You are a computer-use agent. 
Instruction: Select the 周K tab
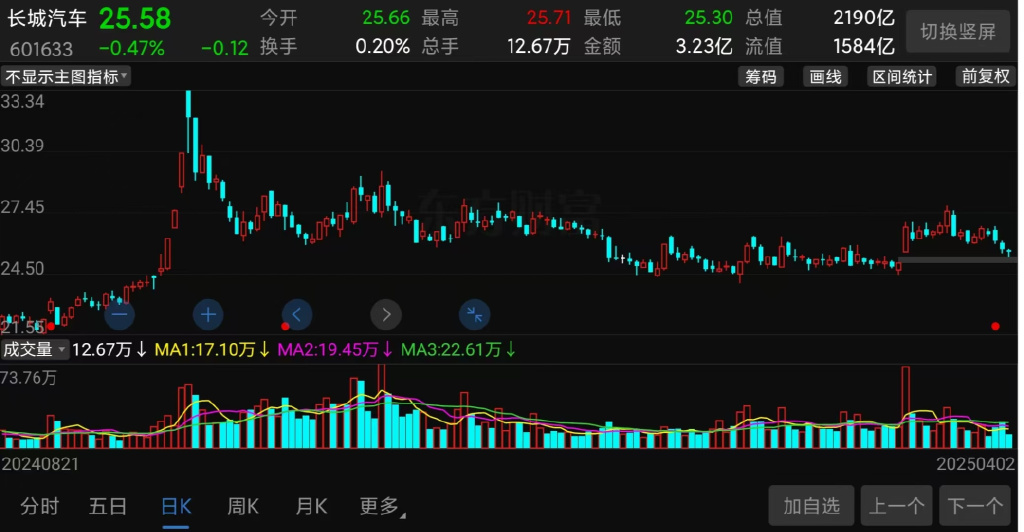[242, 506]
